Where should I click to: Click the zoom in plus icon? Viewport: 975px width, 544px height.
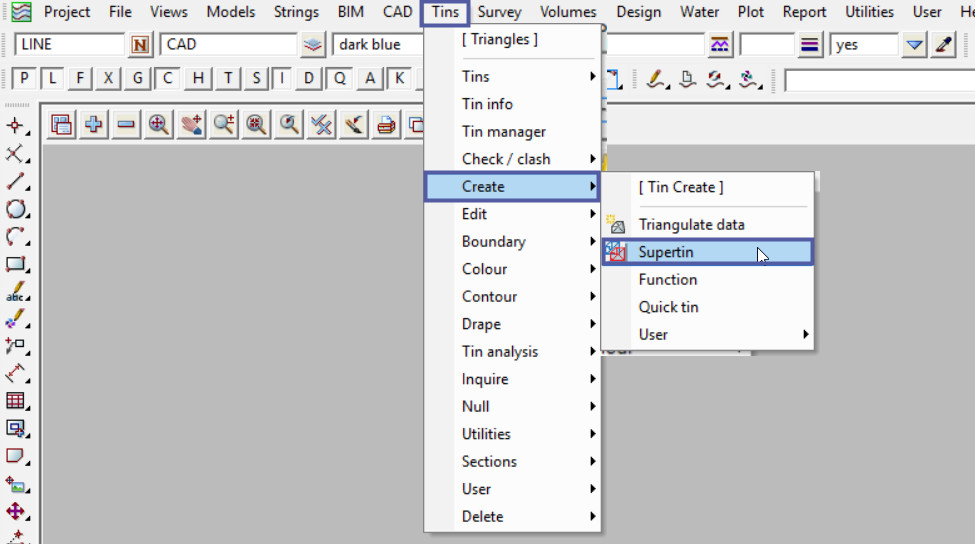(x=94, y=125)
